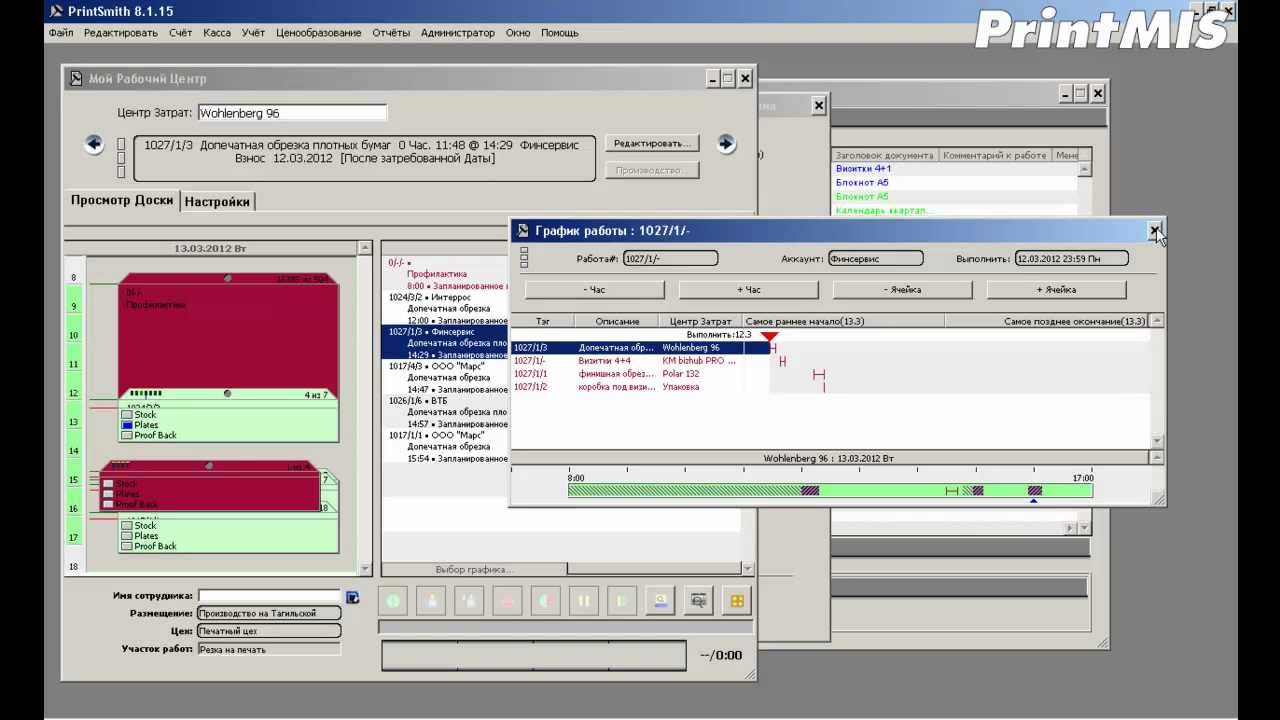Go to next job with right arrow
The height and width of the screenshot is (720, 1280).
click(x=726, y=144)
